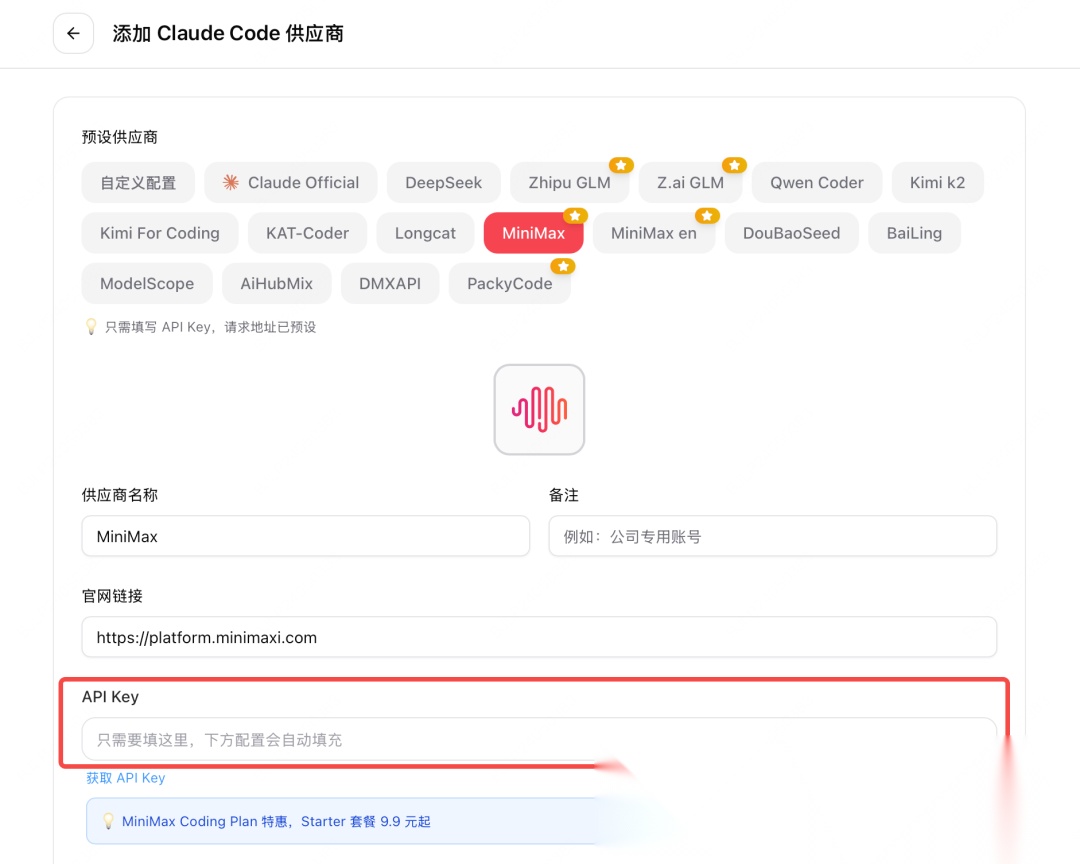Choose the DMXAPI preset
This screenshot has height=864, width=1080.
[x=390, y=283]
